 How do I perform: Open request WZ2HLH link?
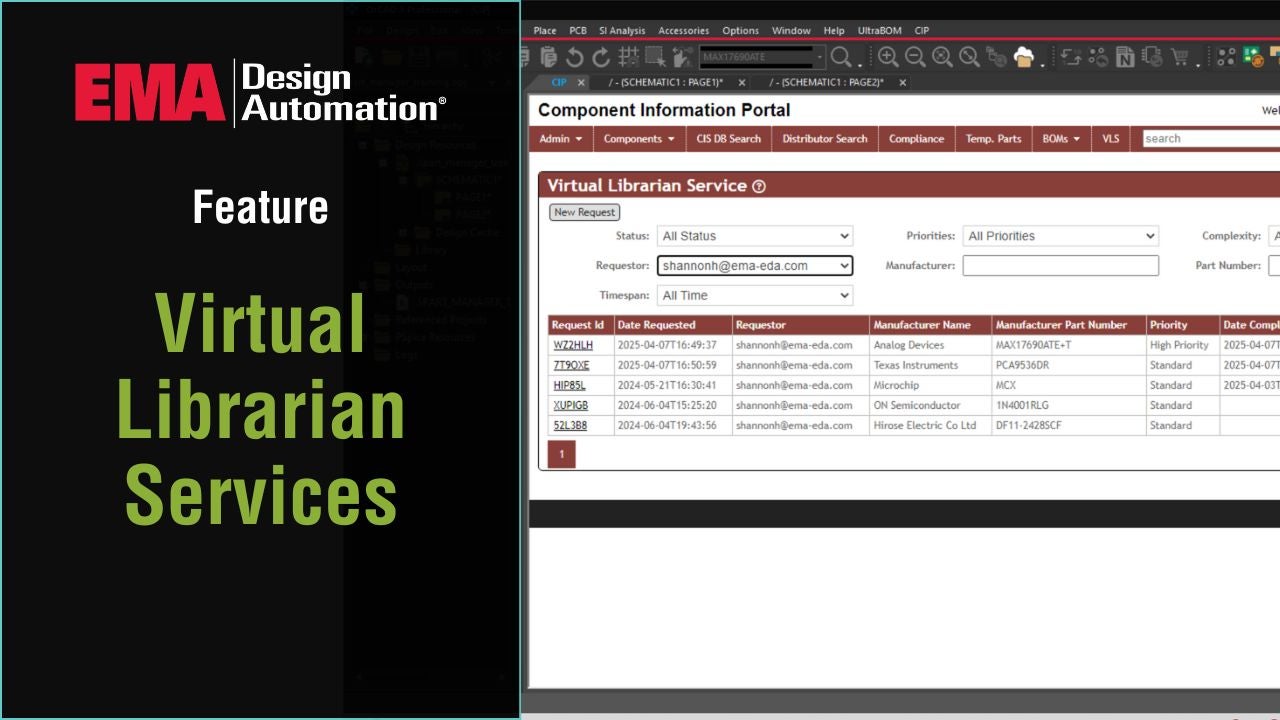tap(573, 345)
